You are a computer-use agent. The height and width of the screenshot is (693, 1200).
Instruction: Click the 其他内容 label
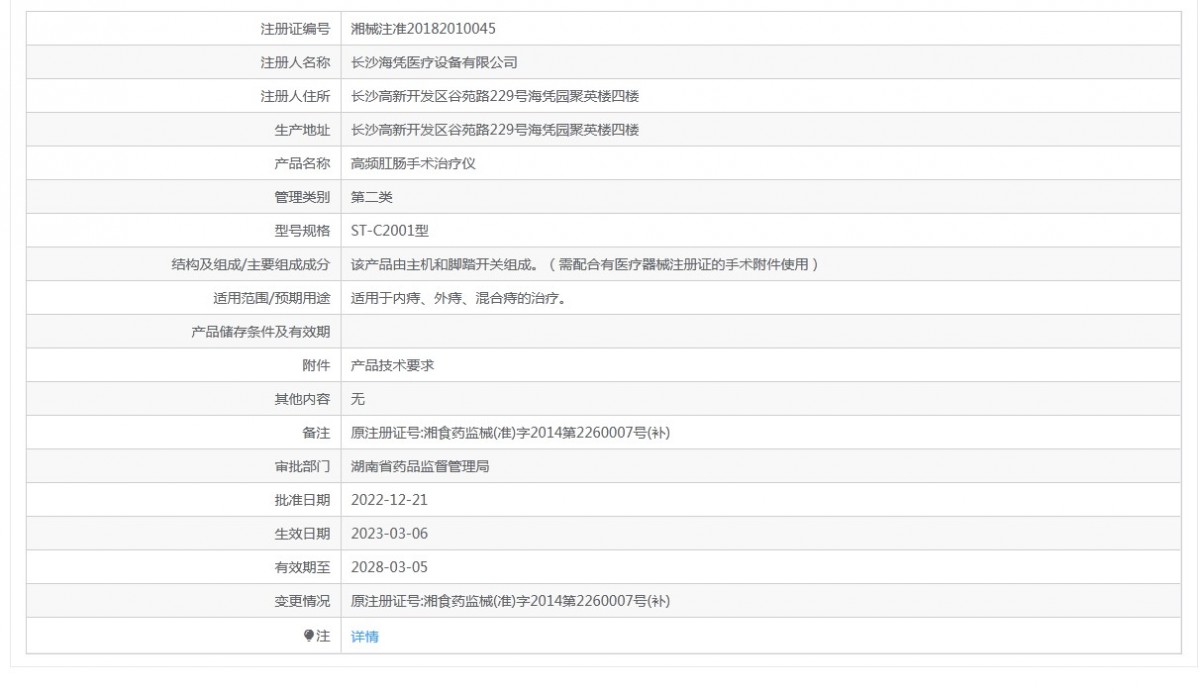(302, 399)
